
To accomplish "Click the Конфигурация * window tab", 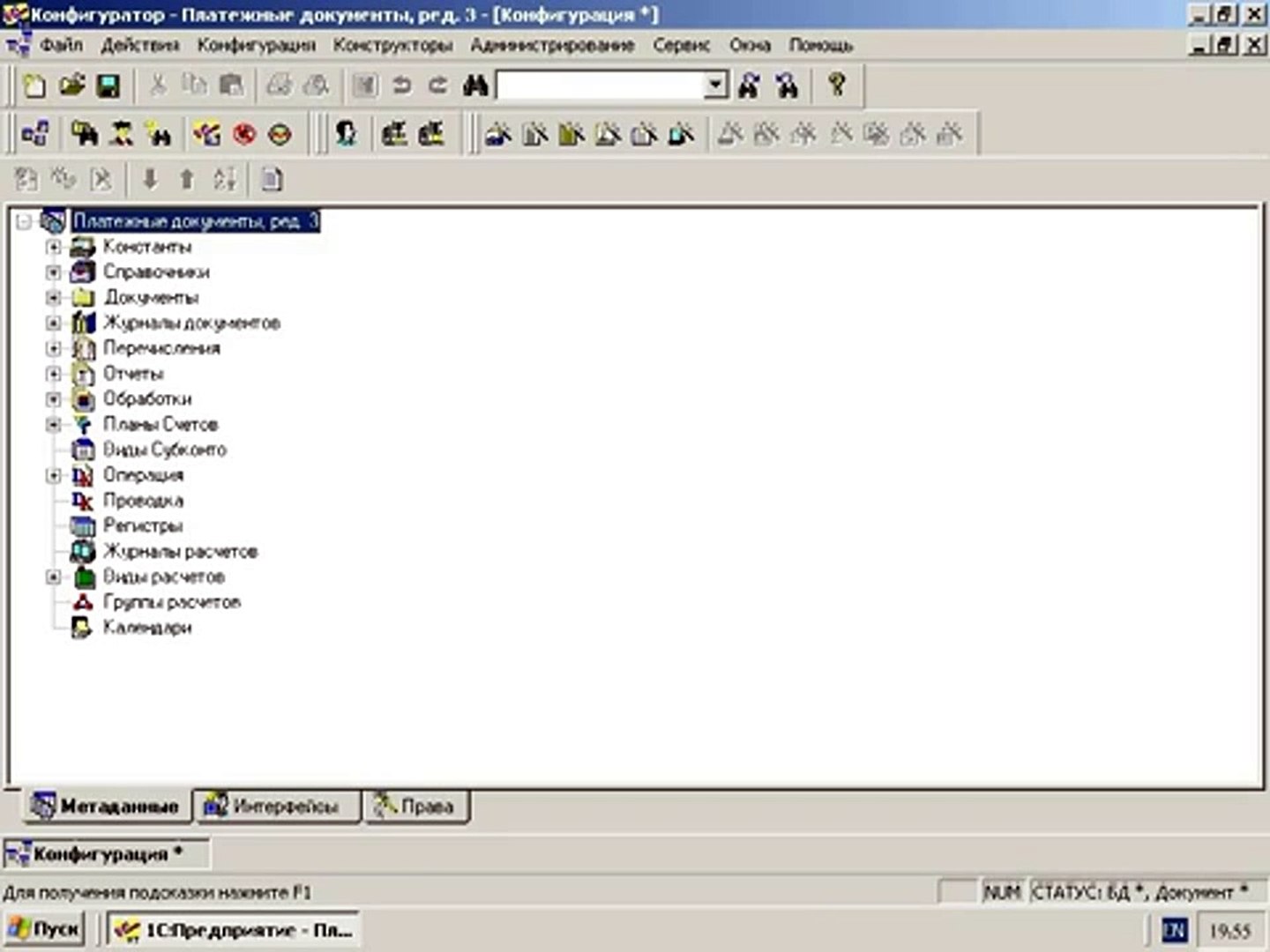I will (106, 854).
